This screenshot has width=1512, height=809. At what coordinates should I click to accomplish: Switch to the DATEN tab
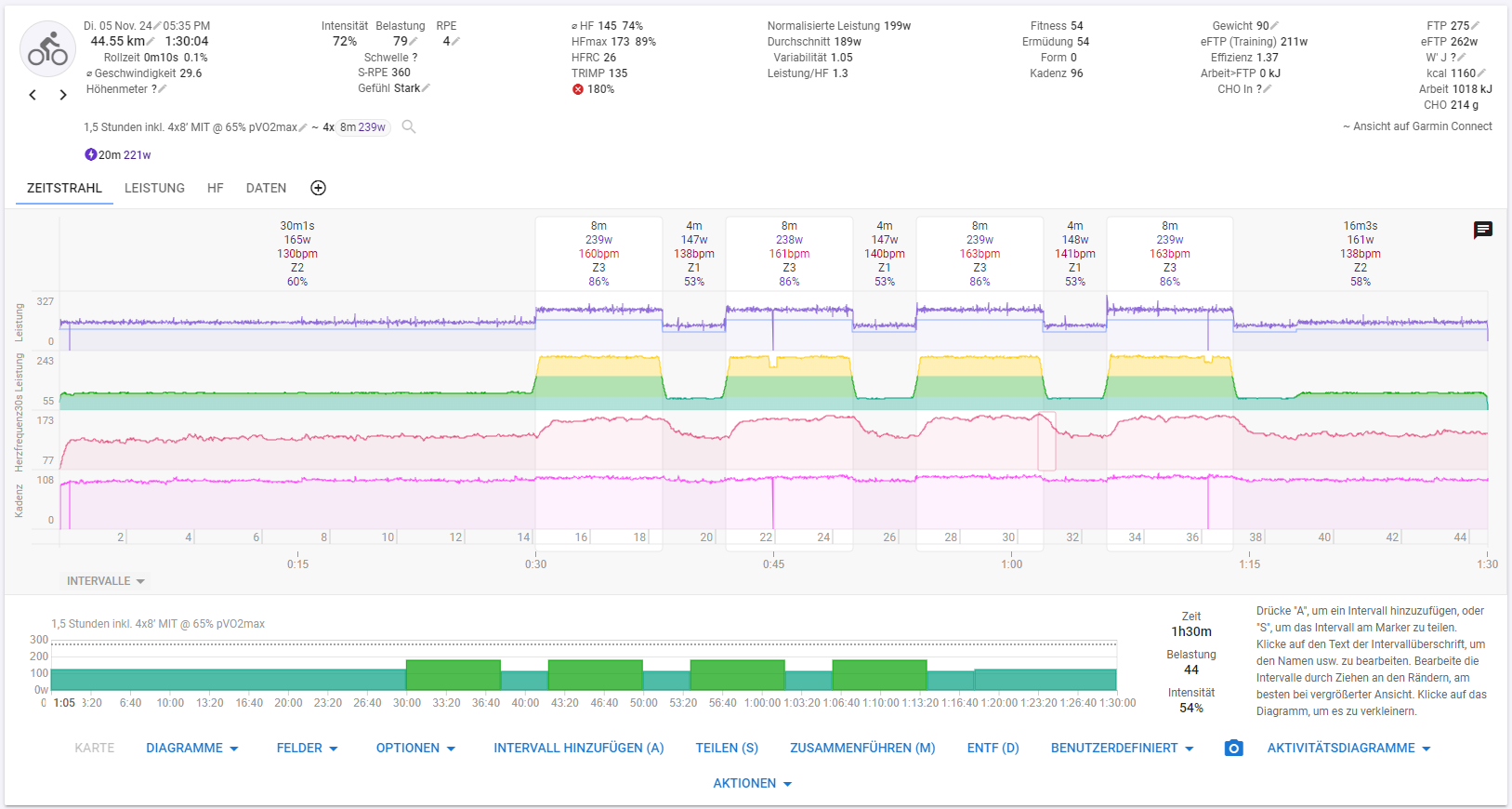click(x=266, y=188)
